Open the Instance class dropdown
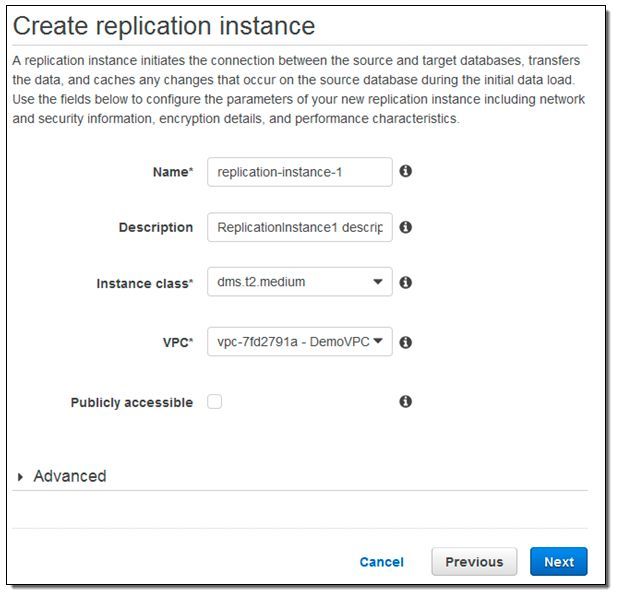The image size is (617, 592). [x=299, y=283]
